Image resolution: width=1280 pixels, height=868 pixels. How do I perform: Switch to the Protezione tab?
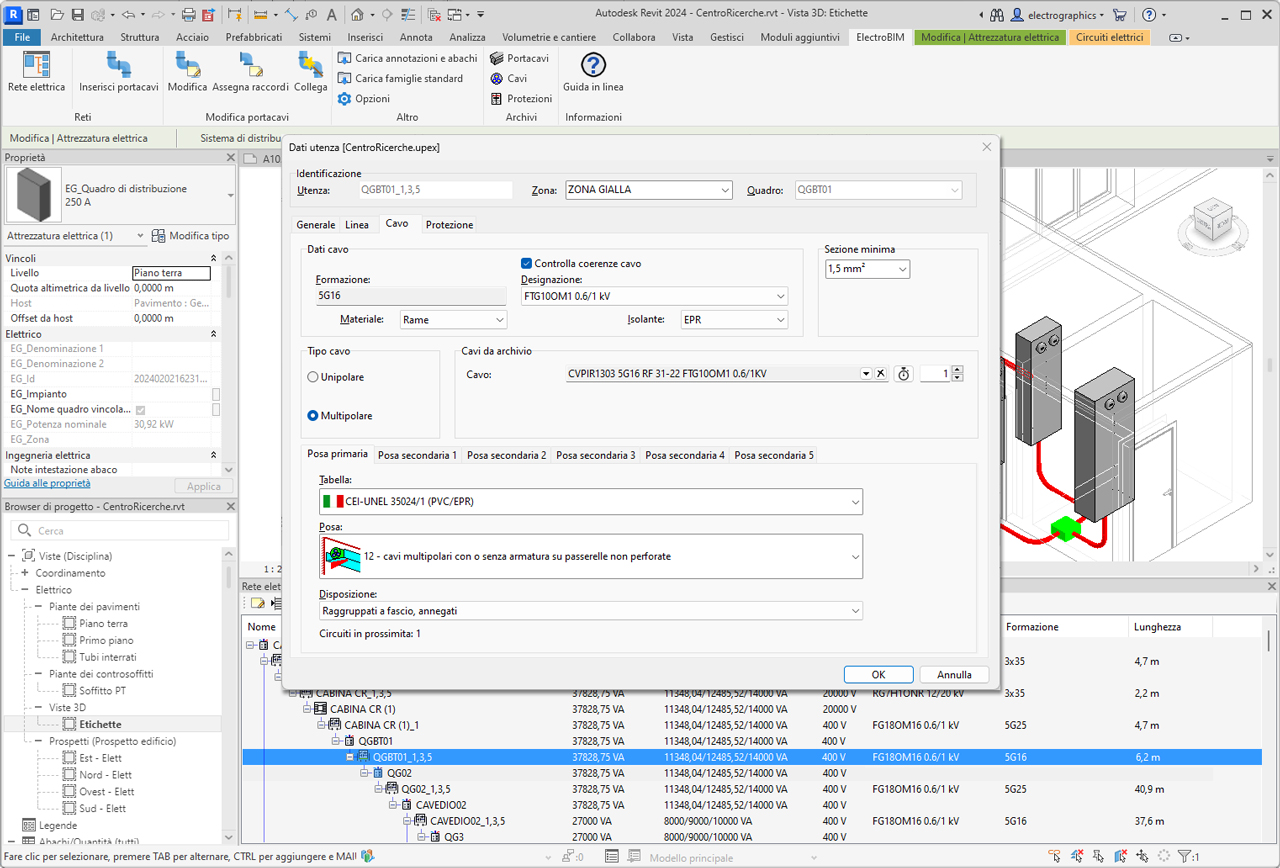pos(449,225)
